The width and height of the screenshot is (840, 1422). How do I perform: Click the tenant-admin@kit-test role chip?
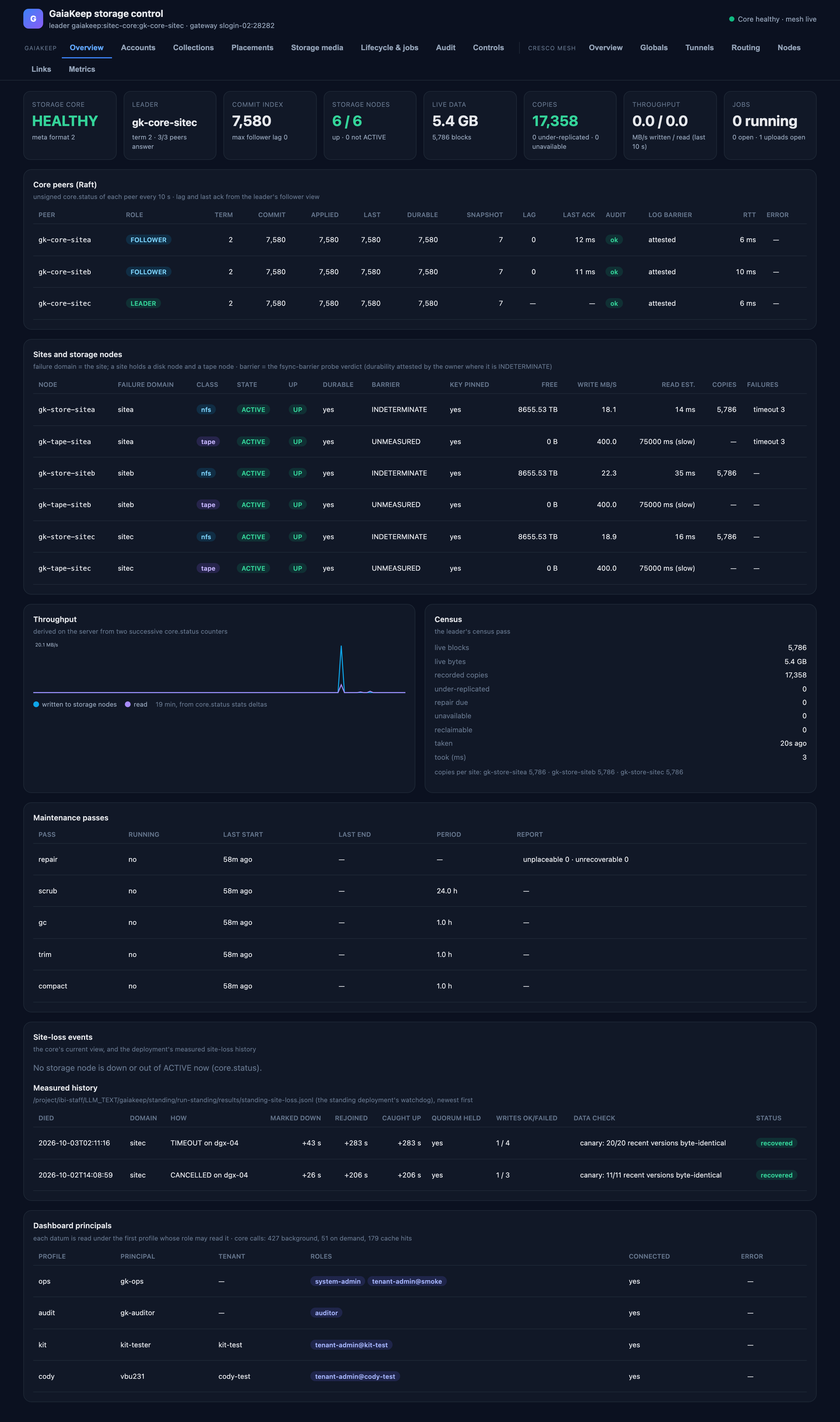click(351, 1345)
